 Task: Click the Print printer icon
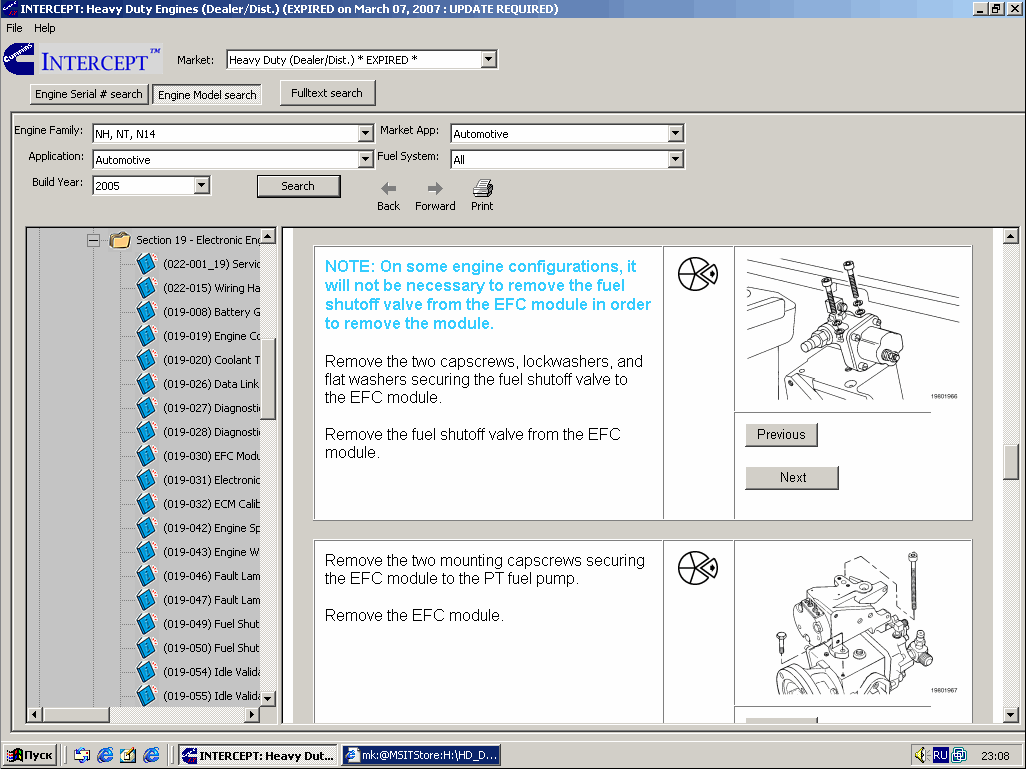[x=482, y=188]
